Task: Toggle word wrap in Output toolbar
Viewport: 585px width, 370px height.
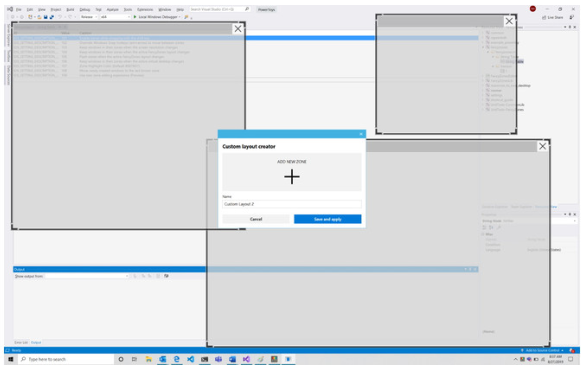Action: click(166, 276)
